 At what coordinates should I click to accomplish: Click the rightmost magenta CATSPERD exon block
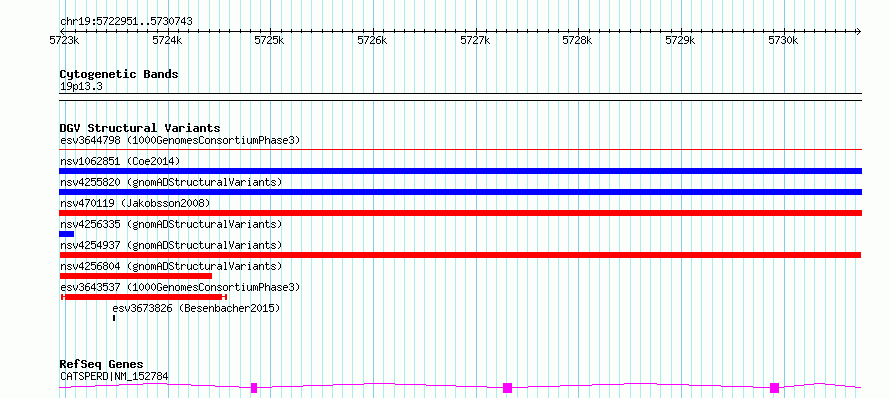coord(774,388)
